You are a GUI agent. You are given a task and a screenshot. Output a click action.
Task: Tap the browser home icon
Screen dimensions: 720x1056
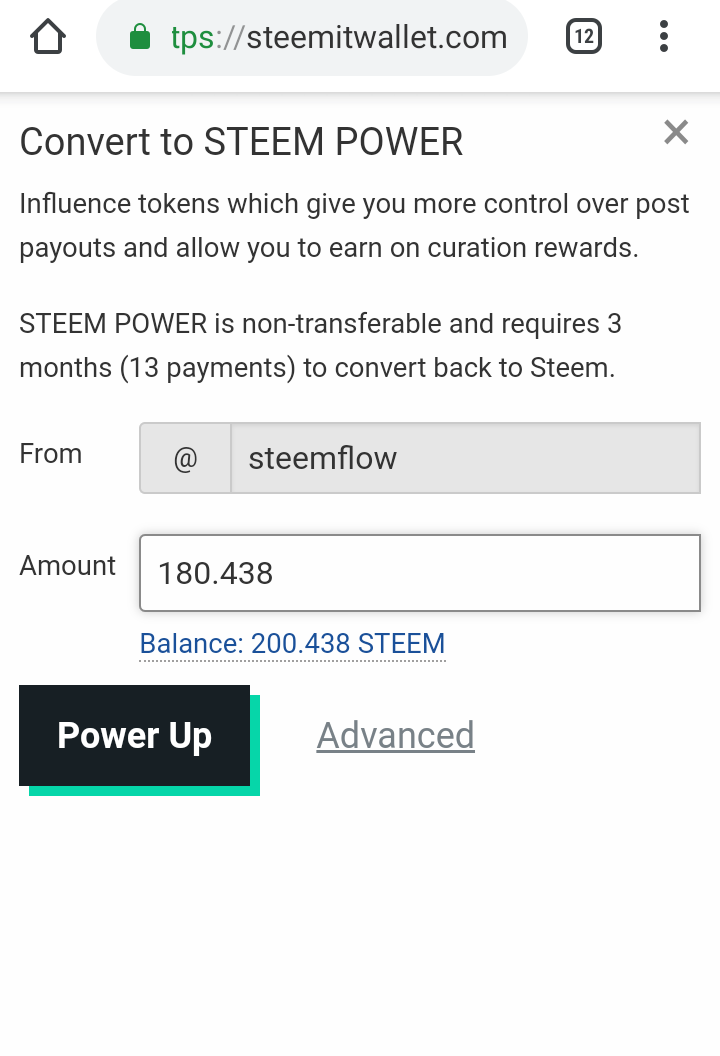click(x=48, y=38)
